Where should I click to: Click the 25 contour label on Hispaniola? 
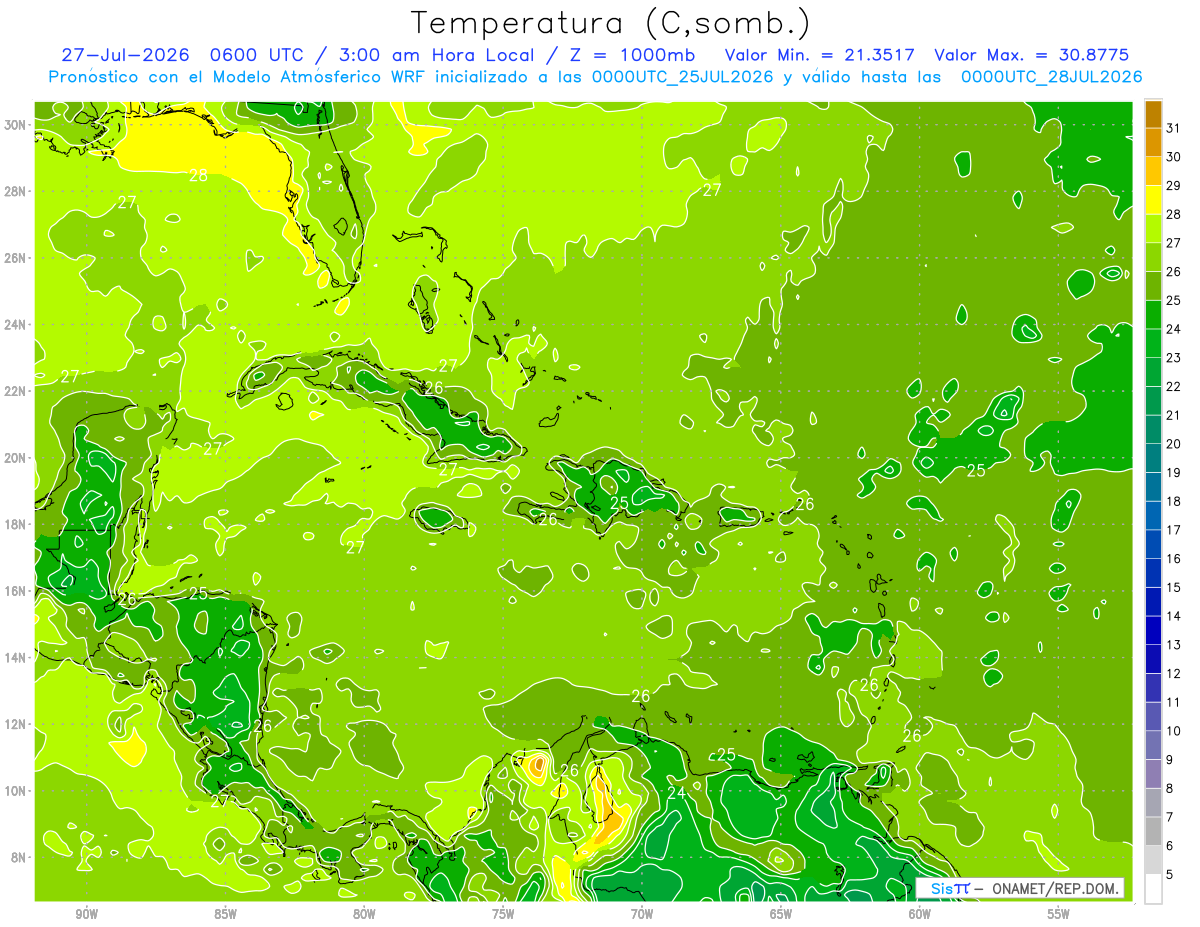point(620,503)
